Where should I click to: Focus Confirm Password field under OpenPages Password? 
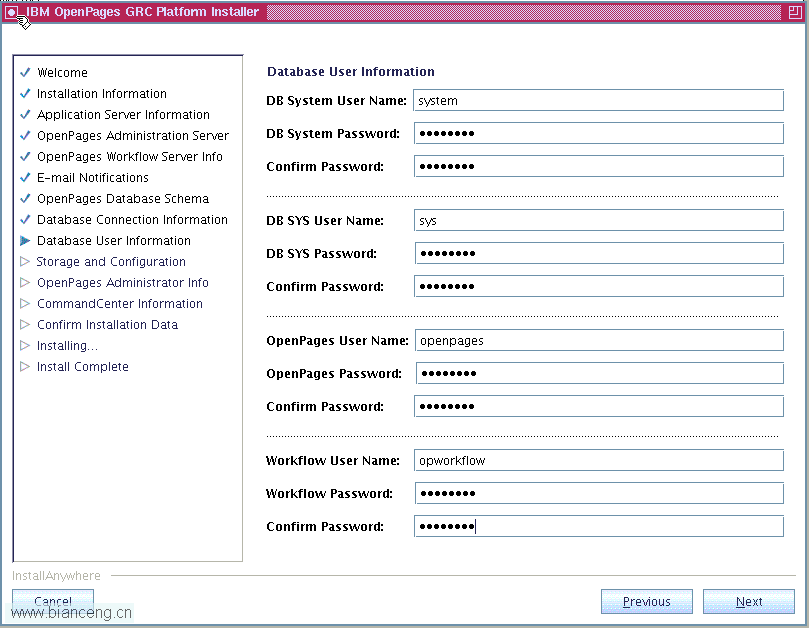click(x=598, y=407)
